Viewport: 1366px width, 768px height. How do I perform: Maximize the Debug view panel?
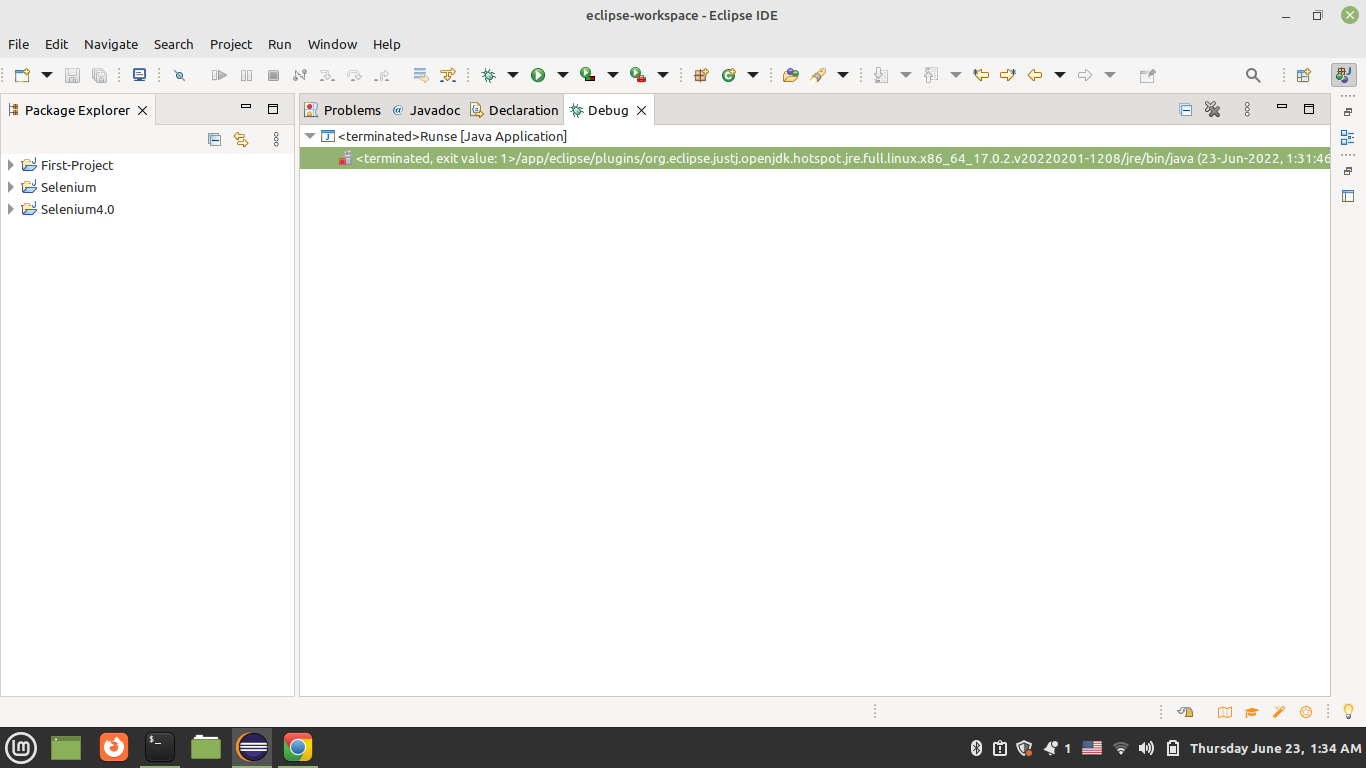click(1309, 109)
